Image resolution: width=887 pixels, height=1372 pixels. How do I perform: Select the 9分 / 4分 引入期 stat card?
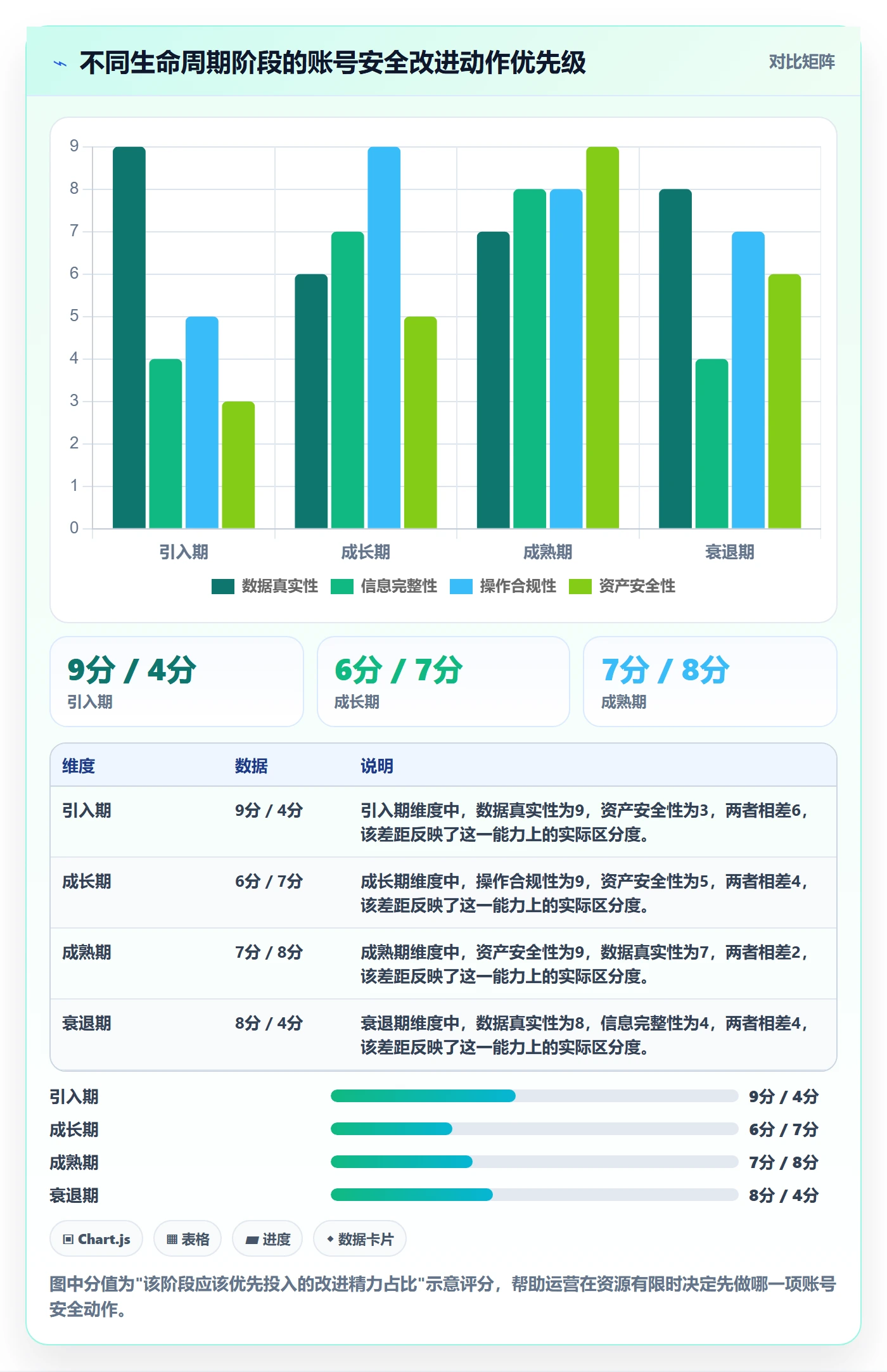(x=177, y=682)
